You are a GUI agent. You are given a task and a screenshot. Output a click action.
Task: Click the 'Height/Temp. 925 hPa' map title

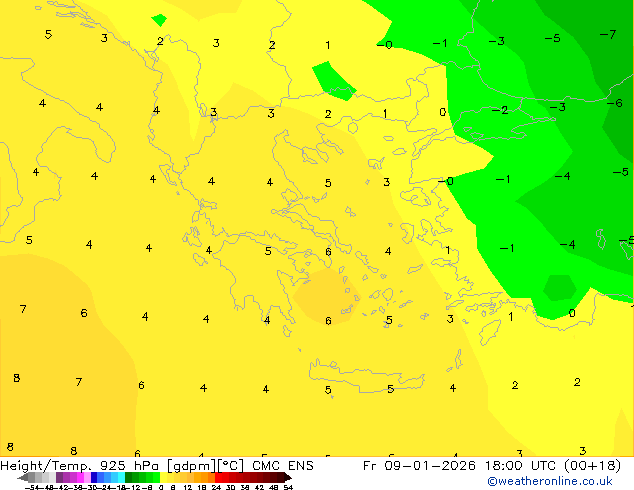tap(79, 466)
